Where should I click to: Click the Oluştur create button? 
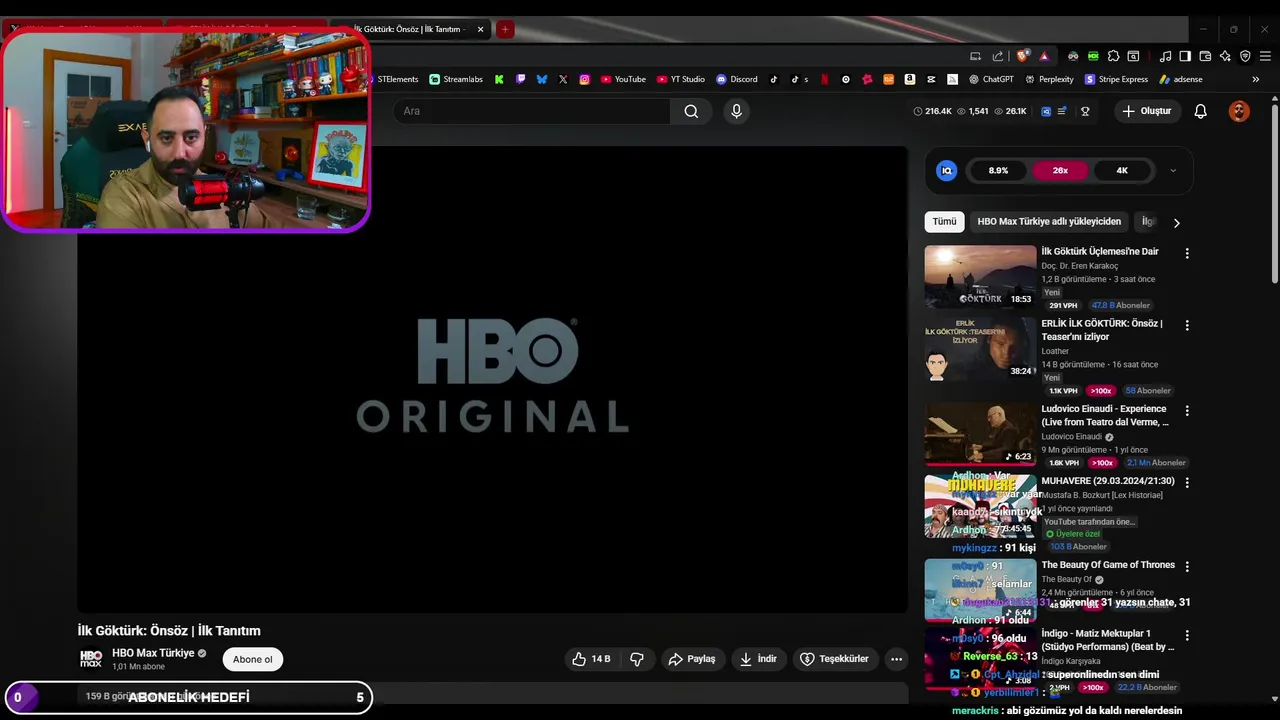pos(1146,111)
